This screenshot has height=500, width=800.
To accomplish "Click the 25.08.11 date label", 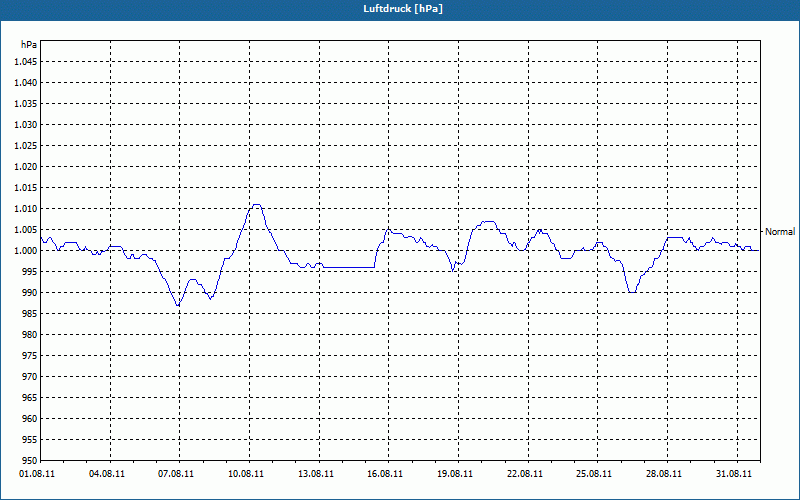I will (594, 474).
